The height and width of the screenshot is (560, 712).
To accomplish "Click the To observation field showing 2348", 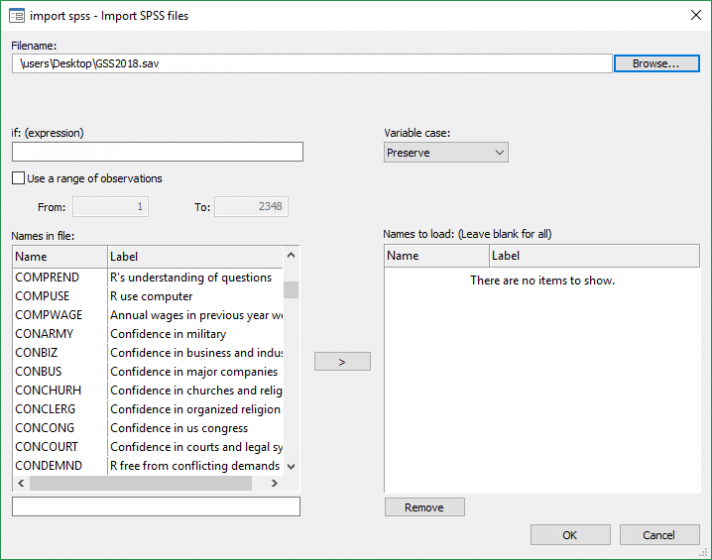I will click(x=251, y=207).
